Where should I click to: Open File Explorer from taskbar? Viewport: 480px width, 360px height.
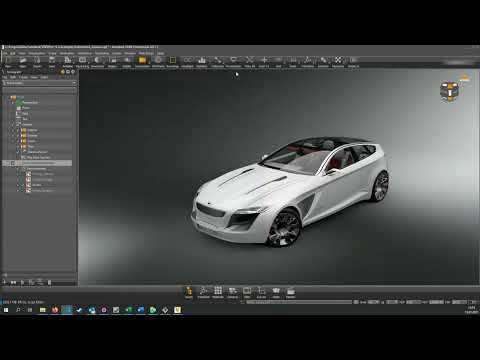(x=43, y=310)
